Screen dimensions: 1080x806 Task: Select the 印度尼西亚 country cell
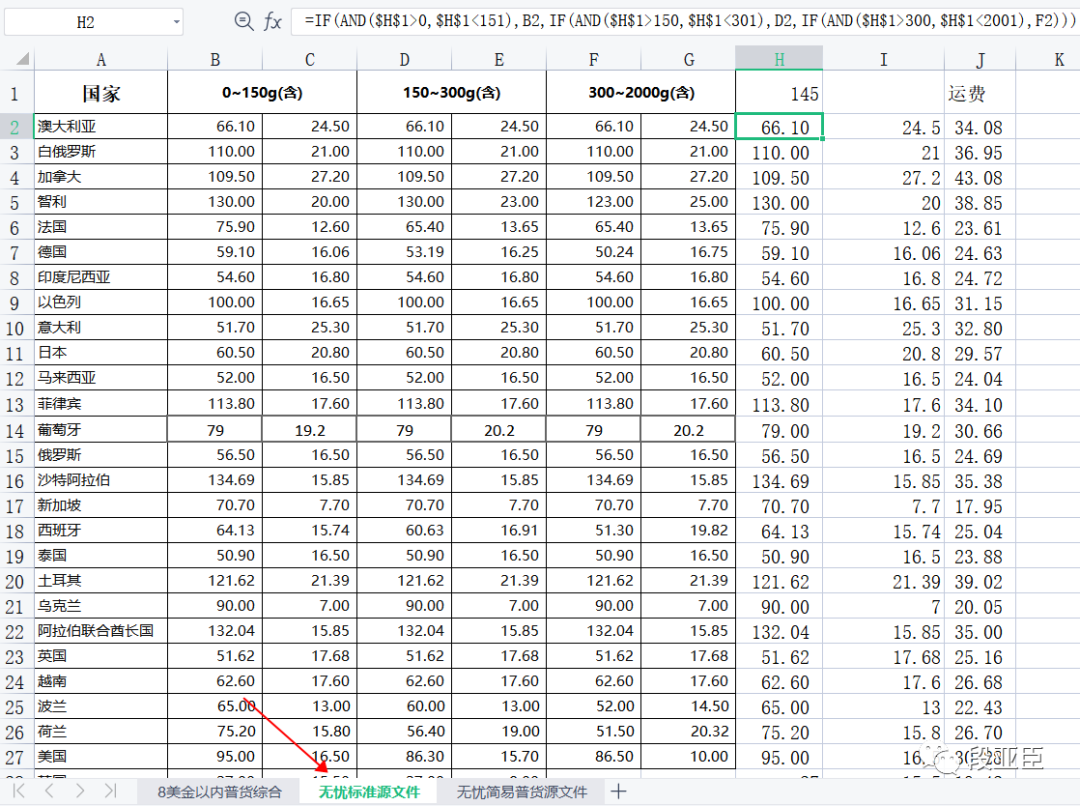click(x=101, y=277)
